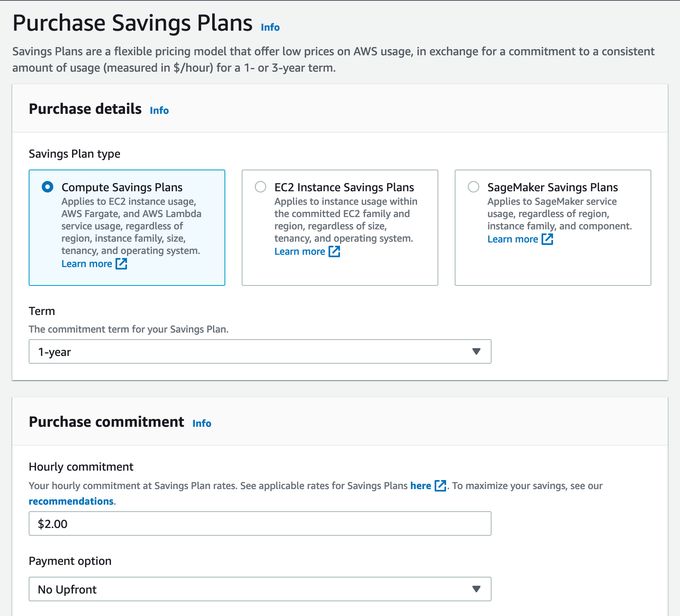Open Info link beside Purchase commitment
This screenshot has width=680, height=616.
click(202, 423)
